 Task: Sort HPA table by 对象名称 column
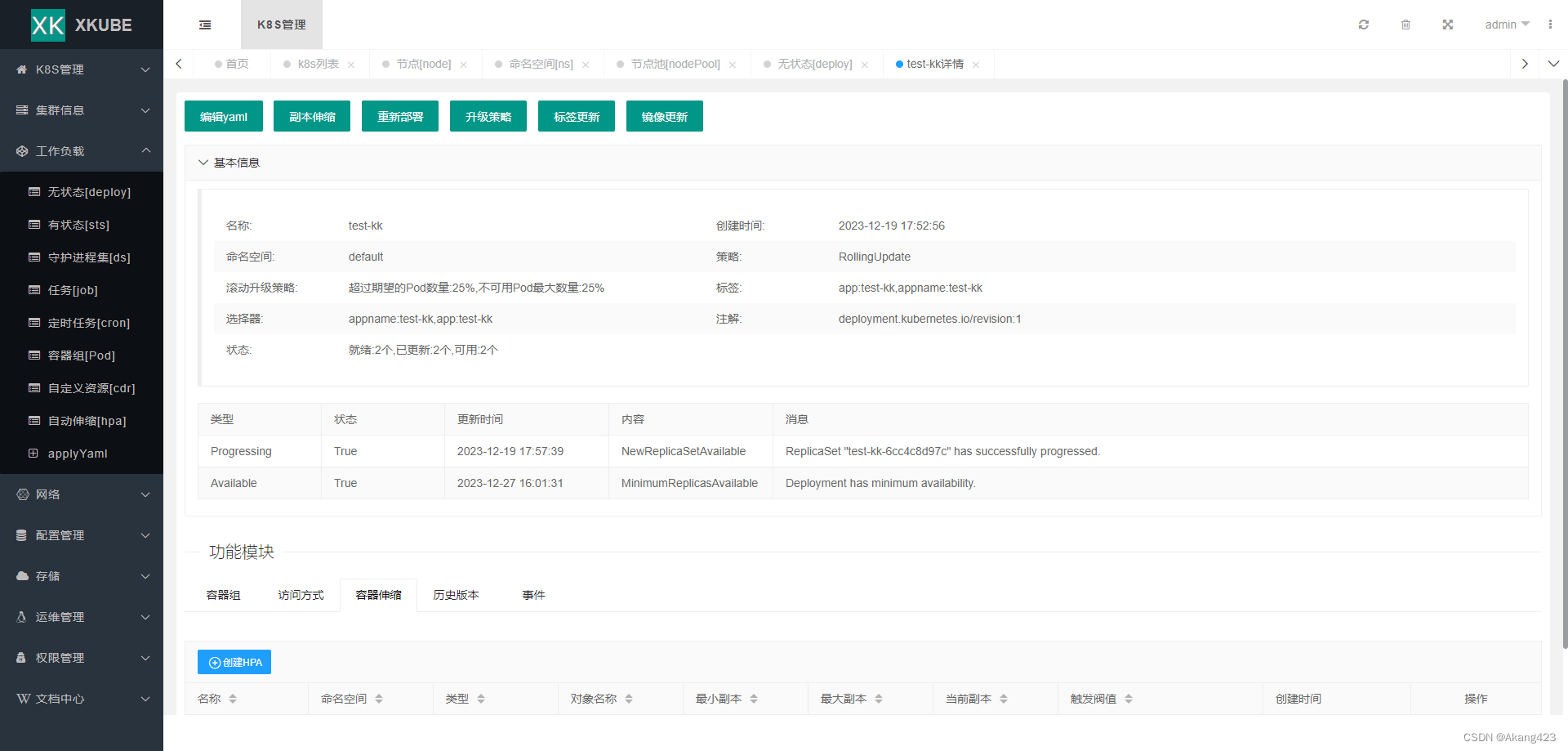point(629,699)
